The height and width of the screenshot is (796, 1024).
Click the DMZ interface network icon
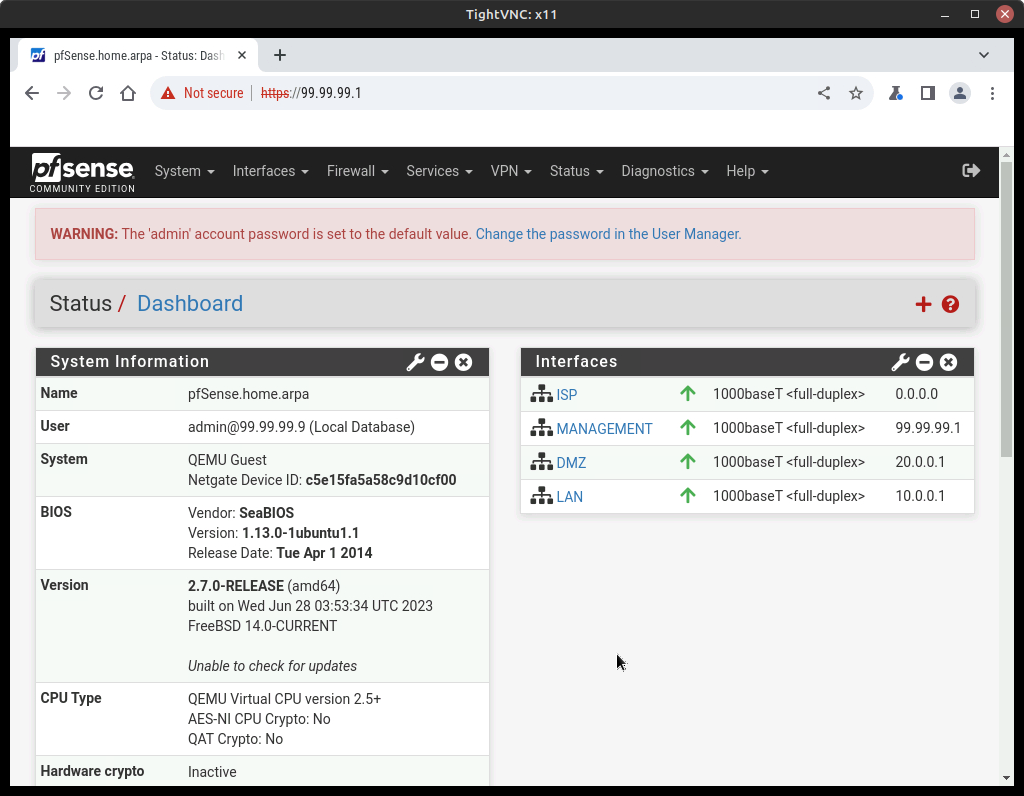541,462
